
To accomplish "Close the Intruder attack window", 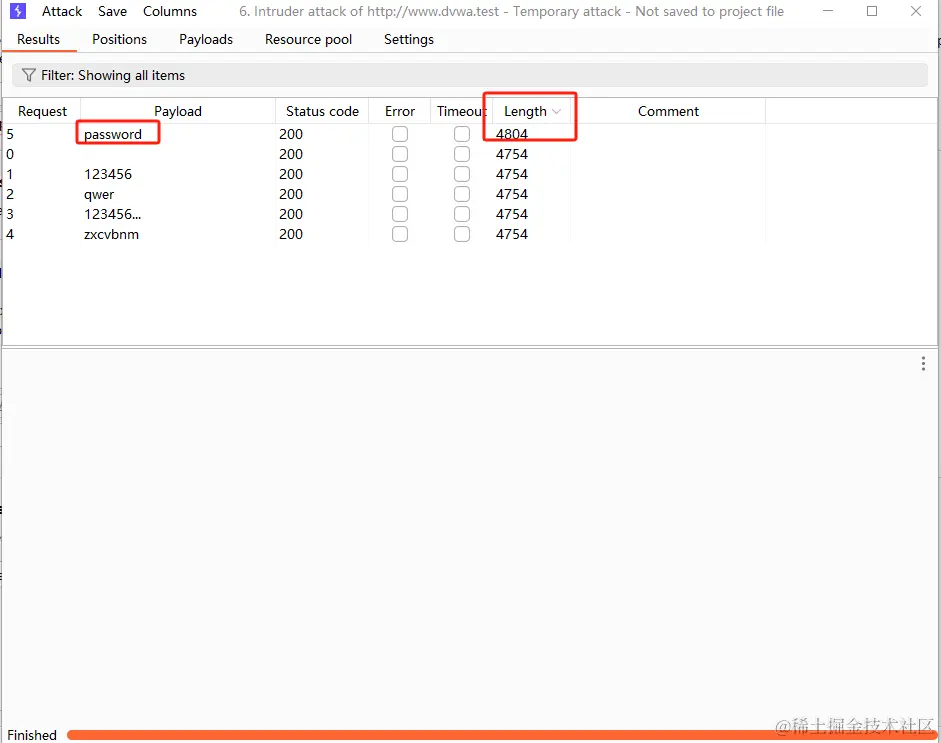I will click(x=916, y=11).
